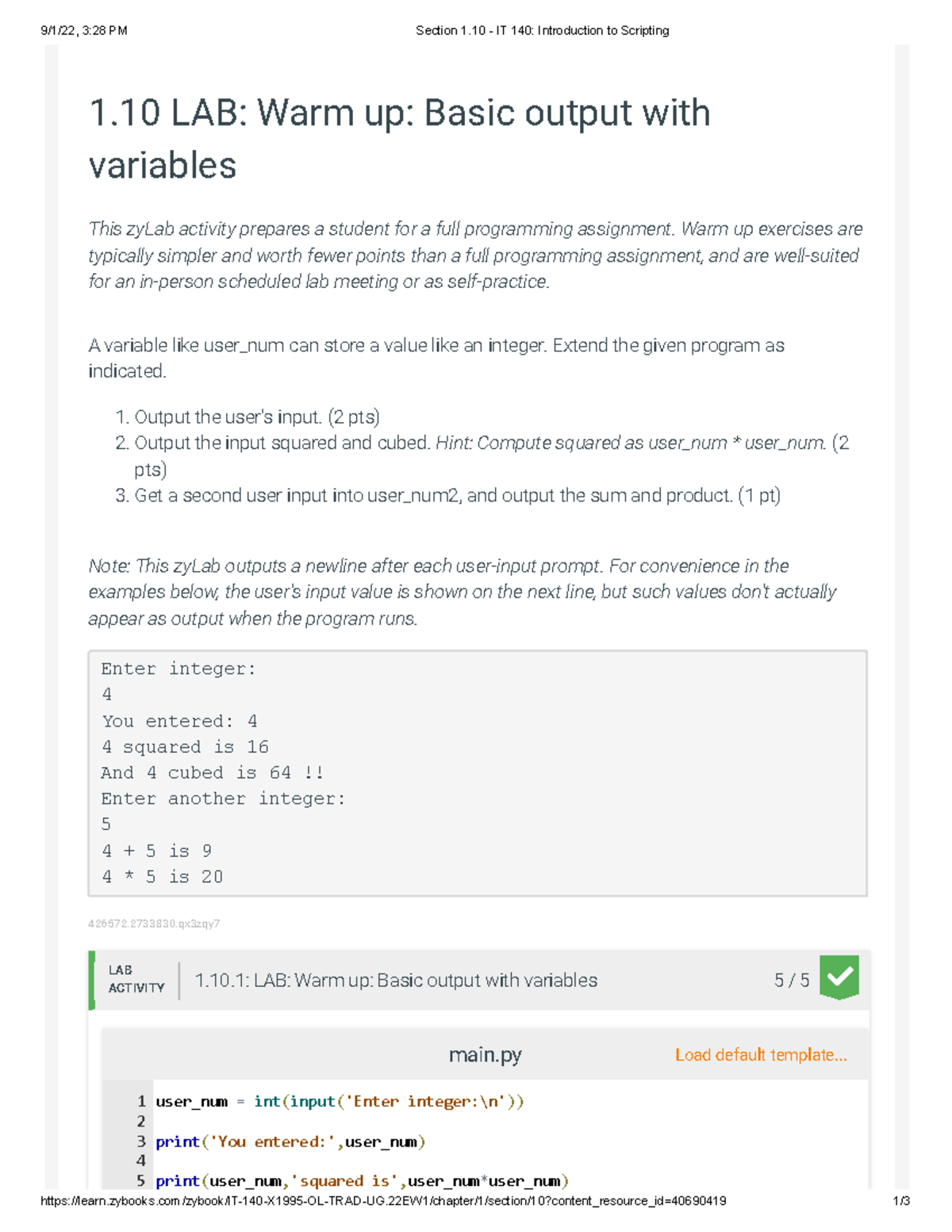The height and width of the screenshot is (1232, 952).
Task: Open the zybooks URL in the footer
Action: point(383,1201)
